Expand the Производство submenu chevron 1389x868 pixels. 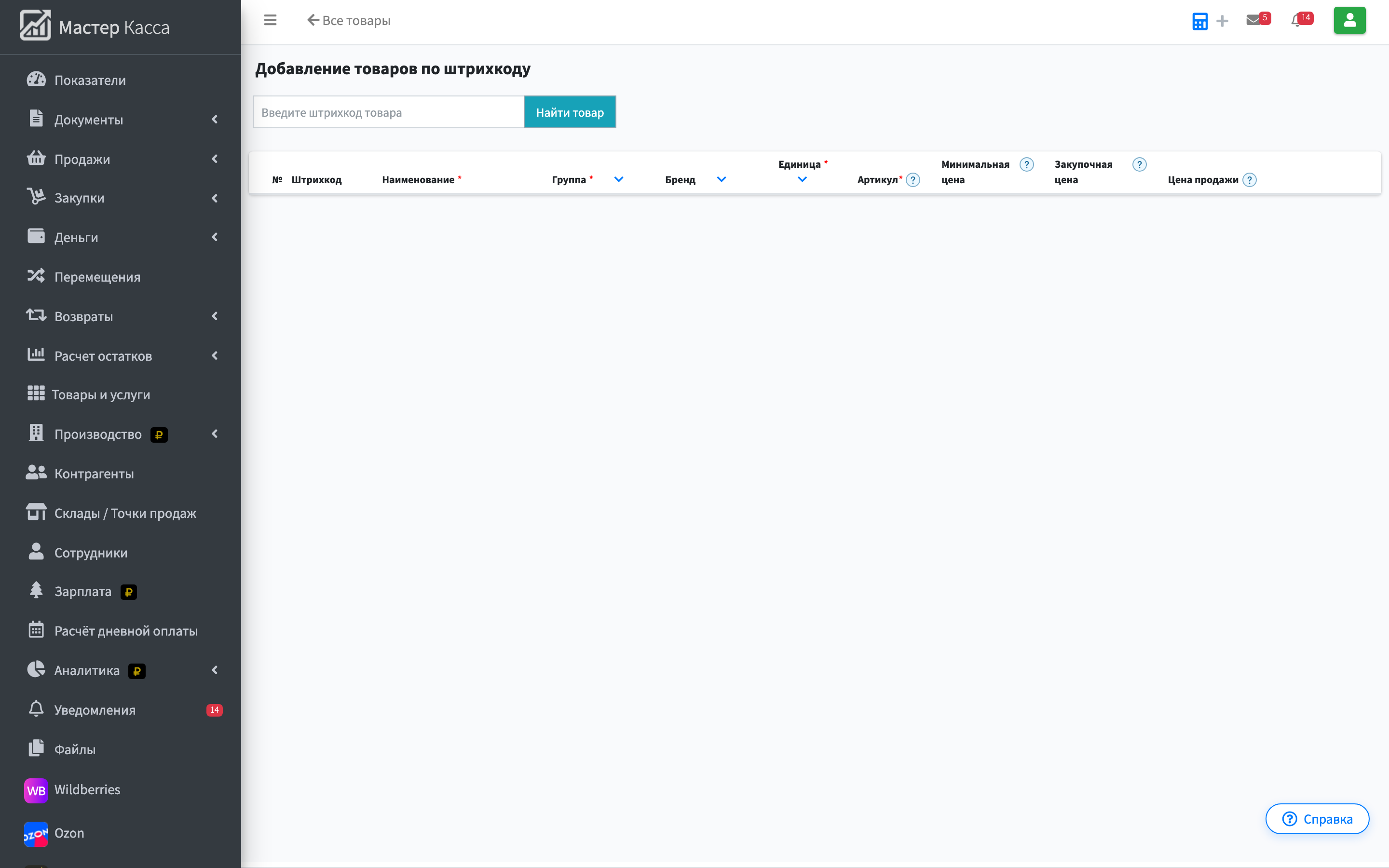pyautogui.click(x=215, y=434)
